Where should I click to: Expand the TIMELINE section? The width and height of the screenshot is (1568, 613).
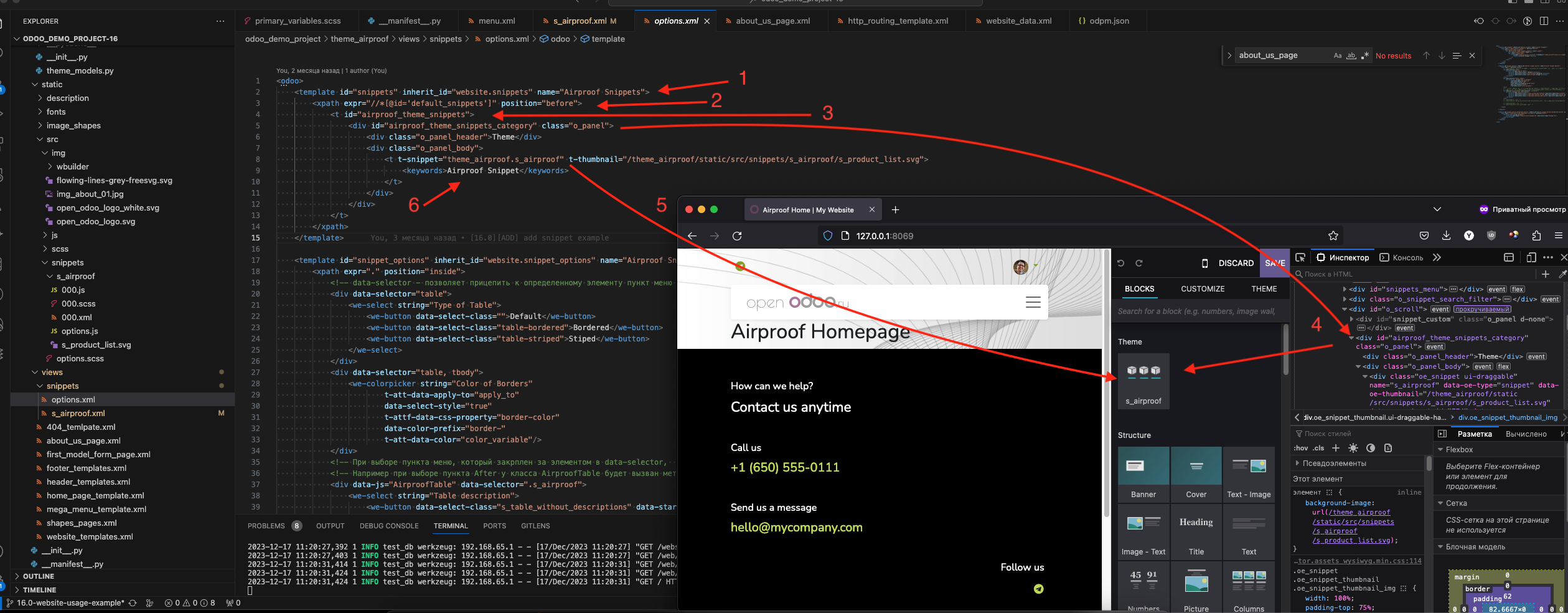(x=17, y=590)
